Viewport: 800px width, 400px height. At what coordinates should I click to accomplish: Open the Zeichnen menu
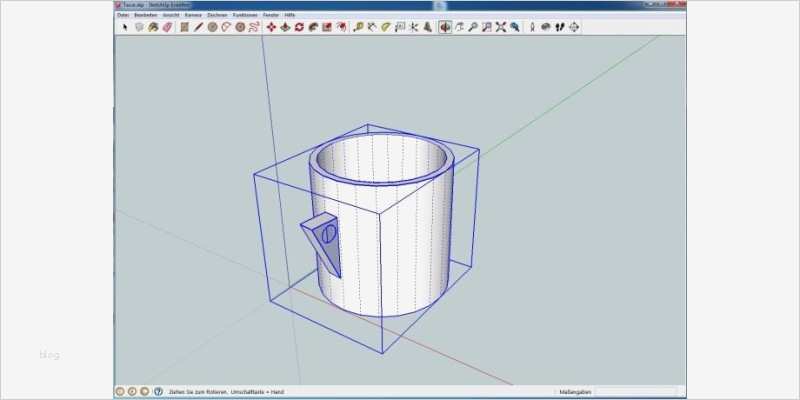click(x=217, y=15)
